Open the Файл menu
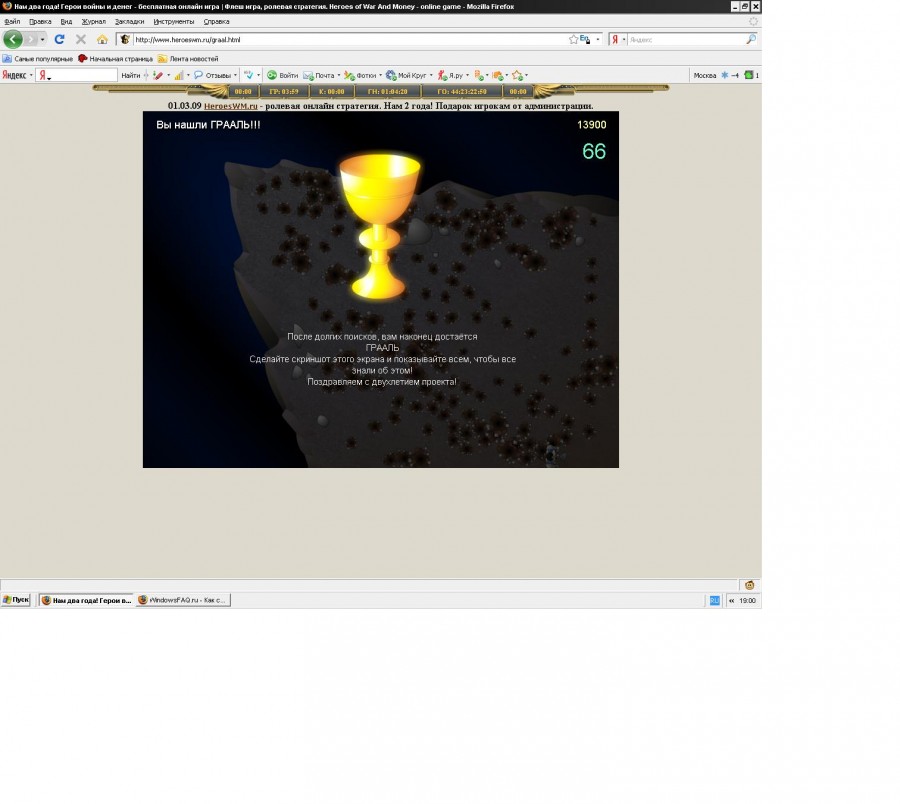This screenshot has width=900, height=804. click(12, 21)
